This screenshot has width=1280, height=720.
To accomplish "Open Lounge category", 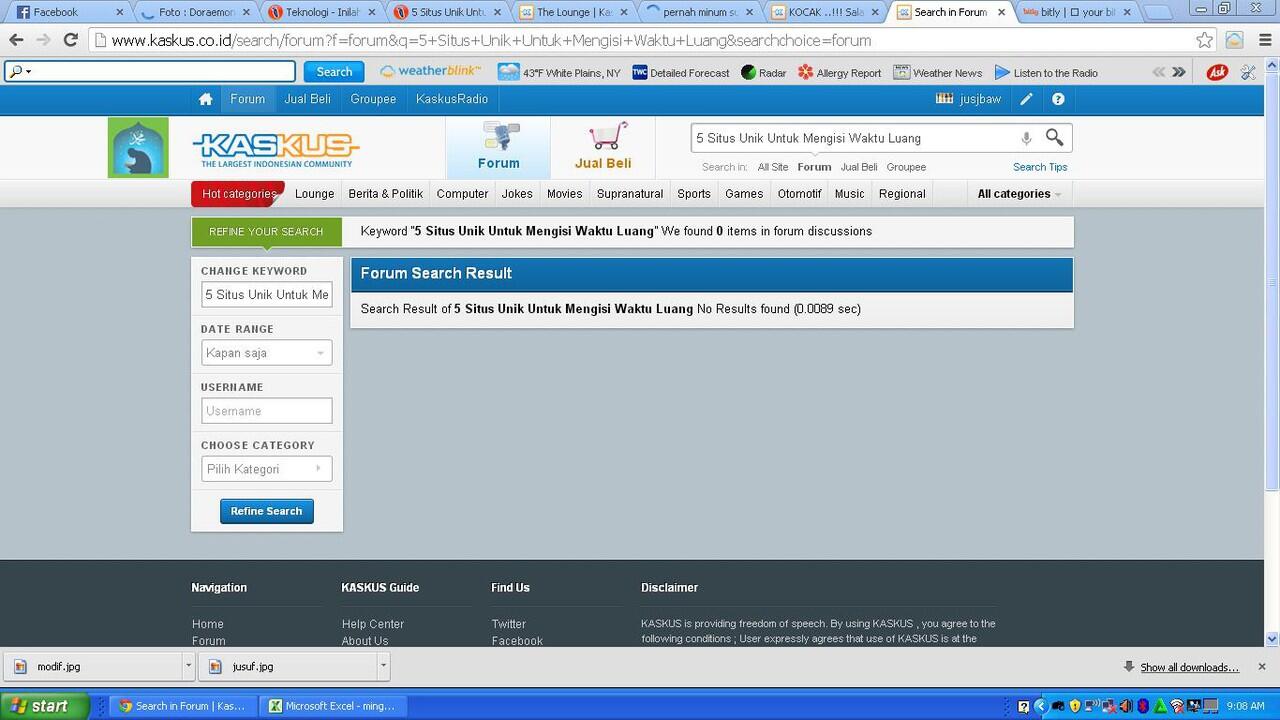I will click(314, 194).
